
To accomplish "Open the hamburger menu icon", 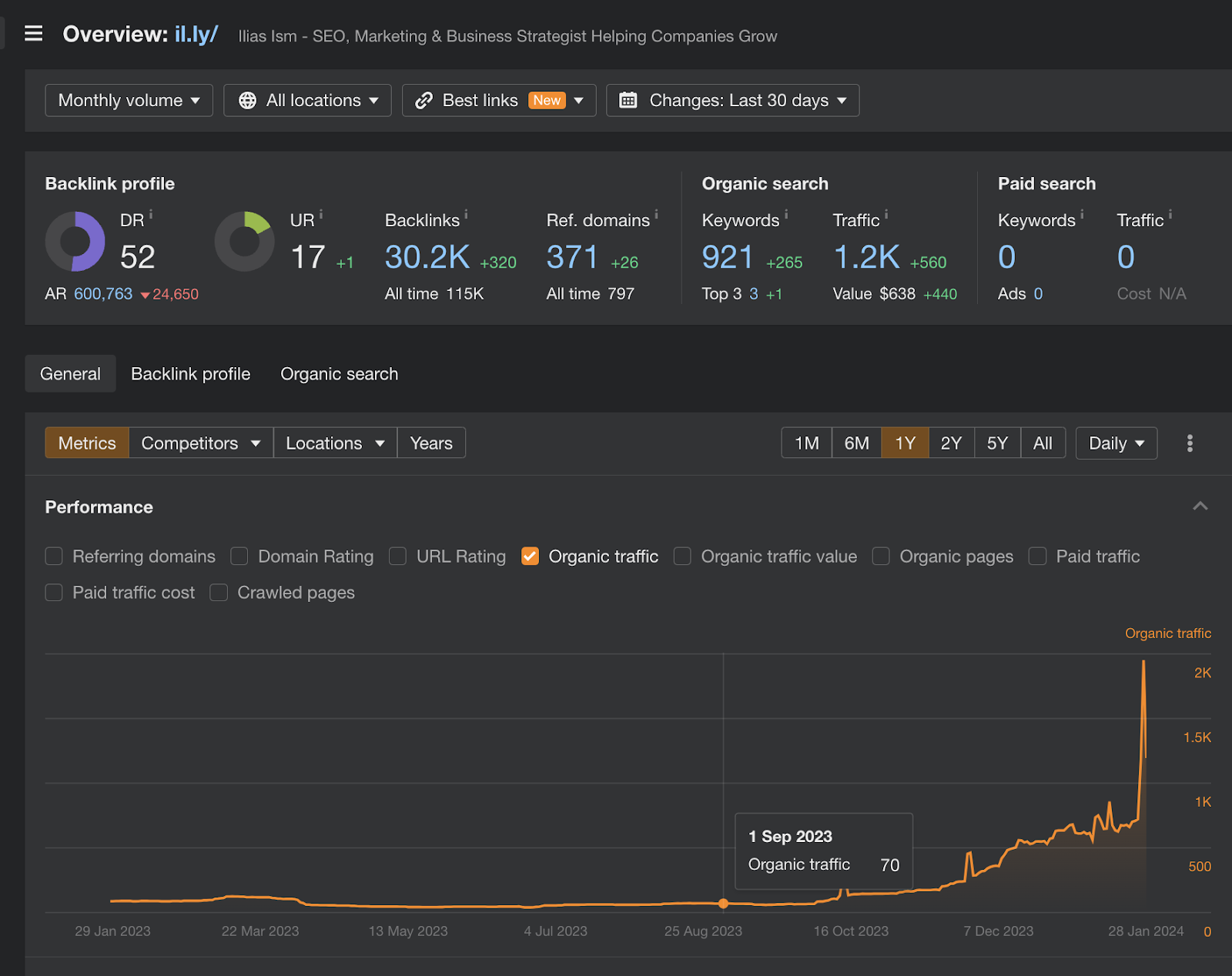I will pos(33,34).
